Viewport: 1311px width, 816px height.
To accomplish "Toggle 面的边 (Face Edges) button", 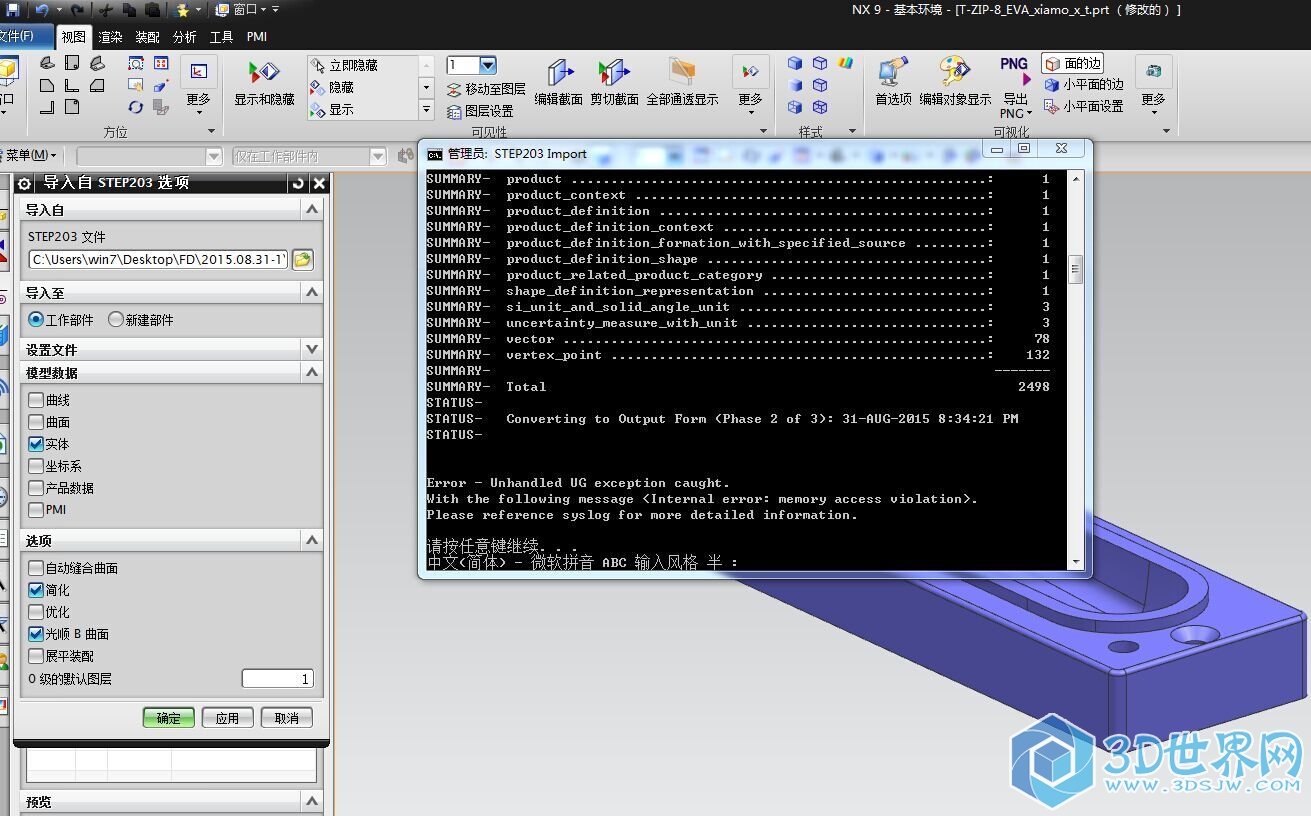I will 1073,63.
